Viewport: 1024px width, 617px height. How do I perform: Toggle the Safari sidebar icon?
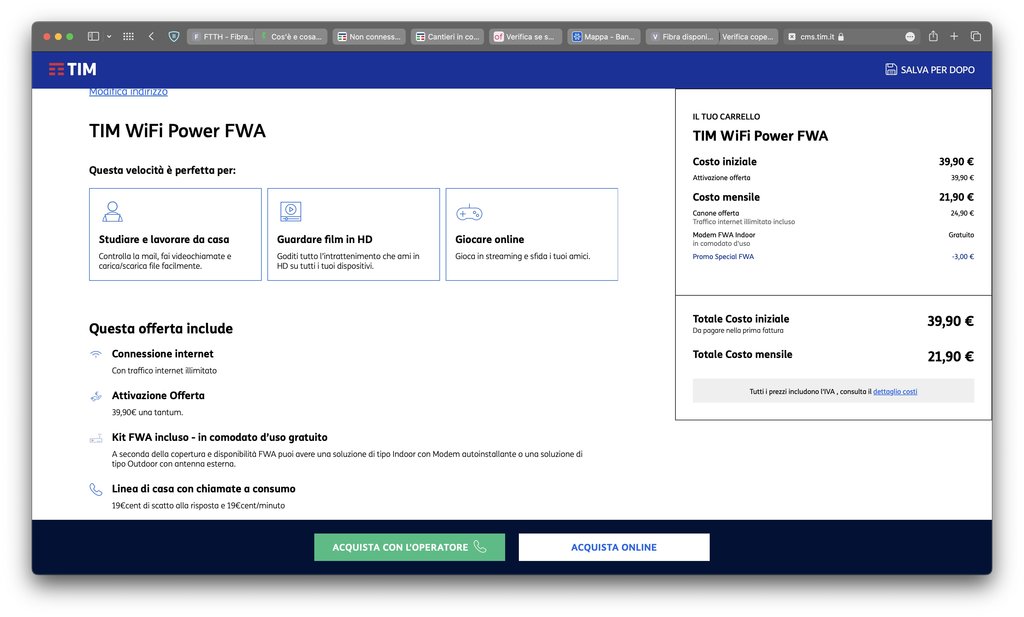coord(93,37)
